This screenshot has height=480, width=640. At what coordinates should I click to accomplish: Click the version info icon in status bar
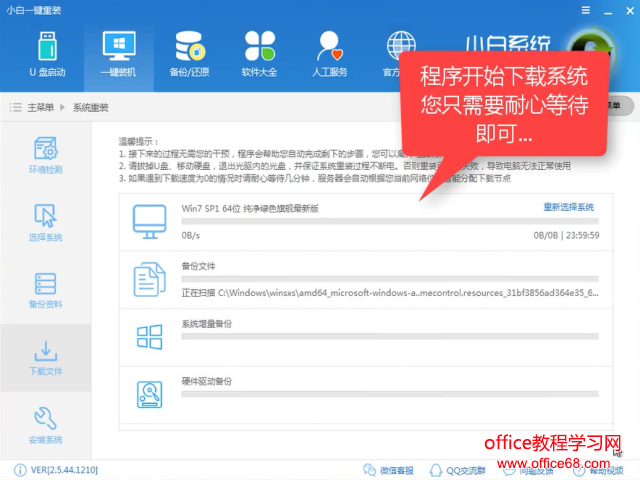tap(20, 470)
